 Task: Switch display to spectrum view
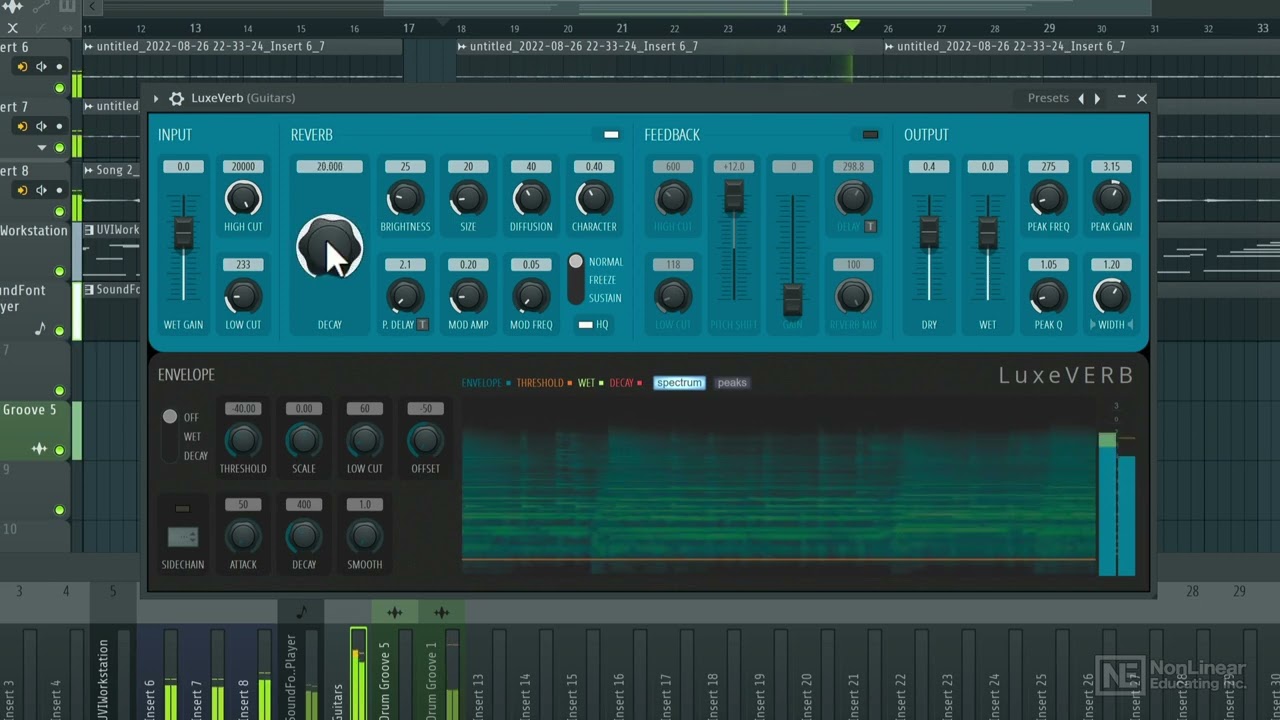coord(679,383)
